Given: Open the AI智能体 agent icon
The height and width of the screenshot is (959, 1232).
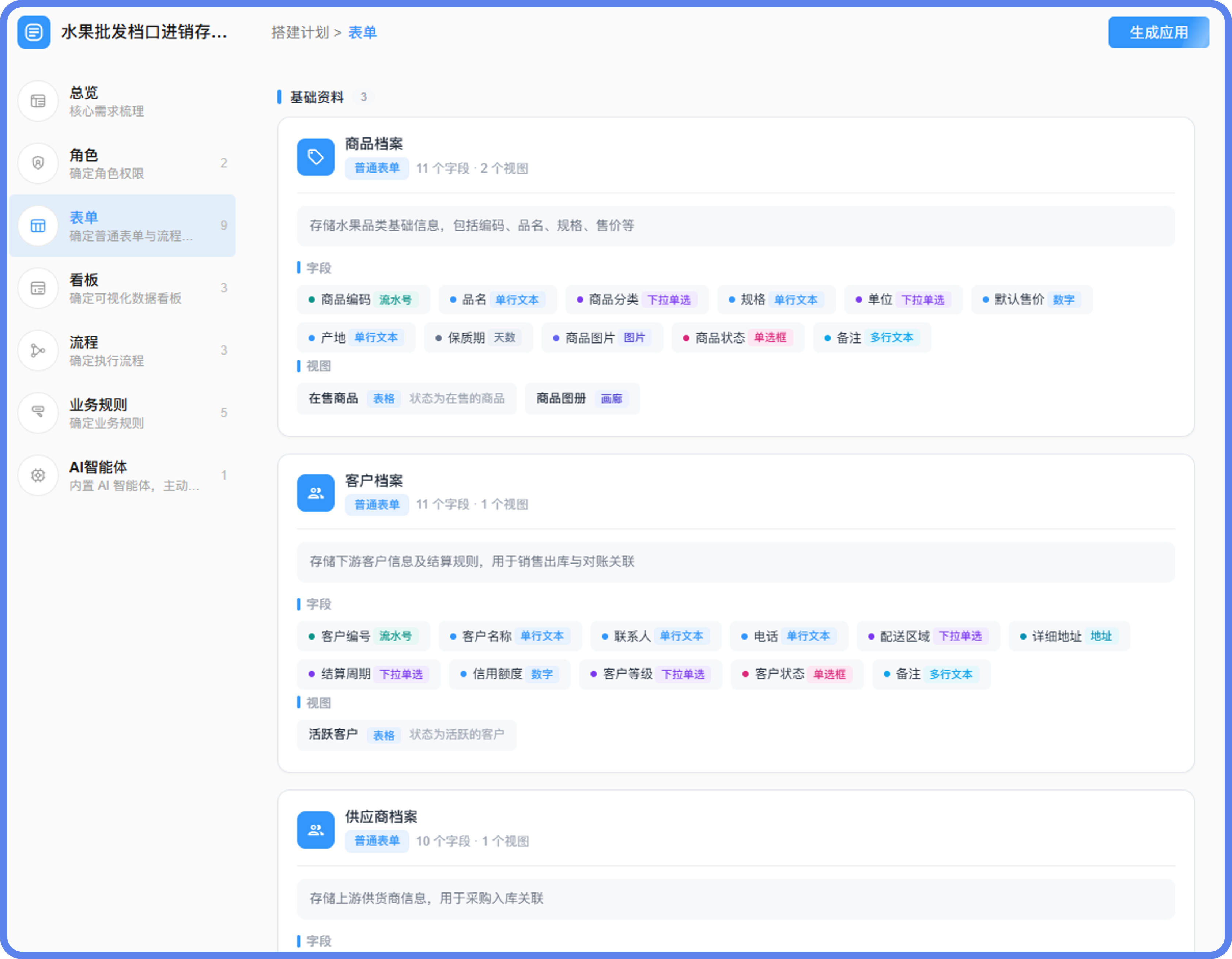Looking at the screenshot, I should [x=38, y=475].
